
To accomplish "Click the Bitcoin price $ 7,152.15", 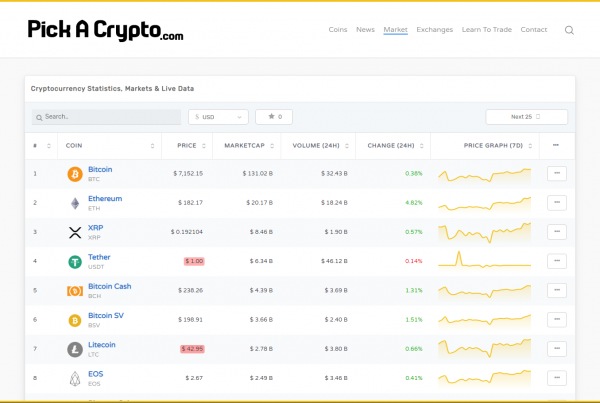I will pos(188,173).
